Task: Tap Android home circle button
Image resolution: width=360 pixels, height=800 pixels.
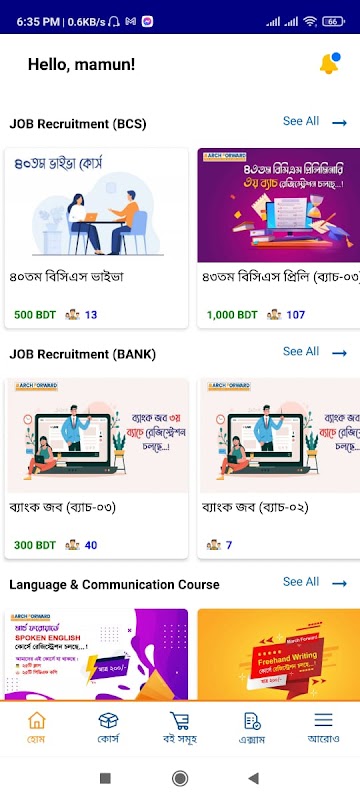Action: (x=179, y=778)
